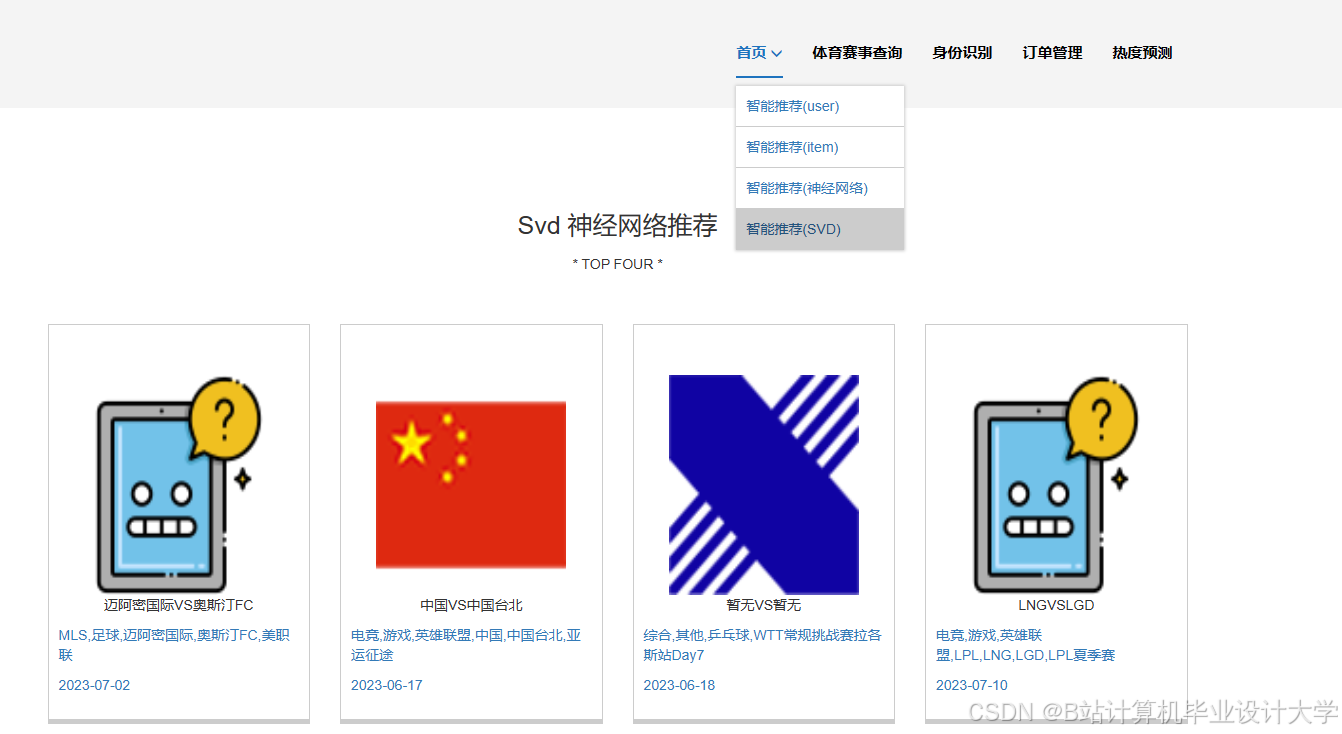Viewport: 1342px width, 734px height.
Task: Click the date 2023-07-02
Action: [94, 685]
